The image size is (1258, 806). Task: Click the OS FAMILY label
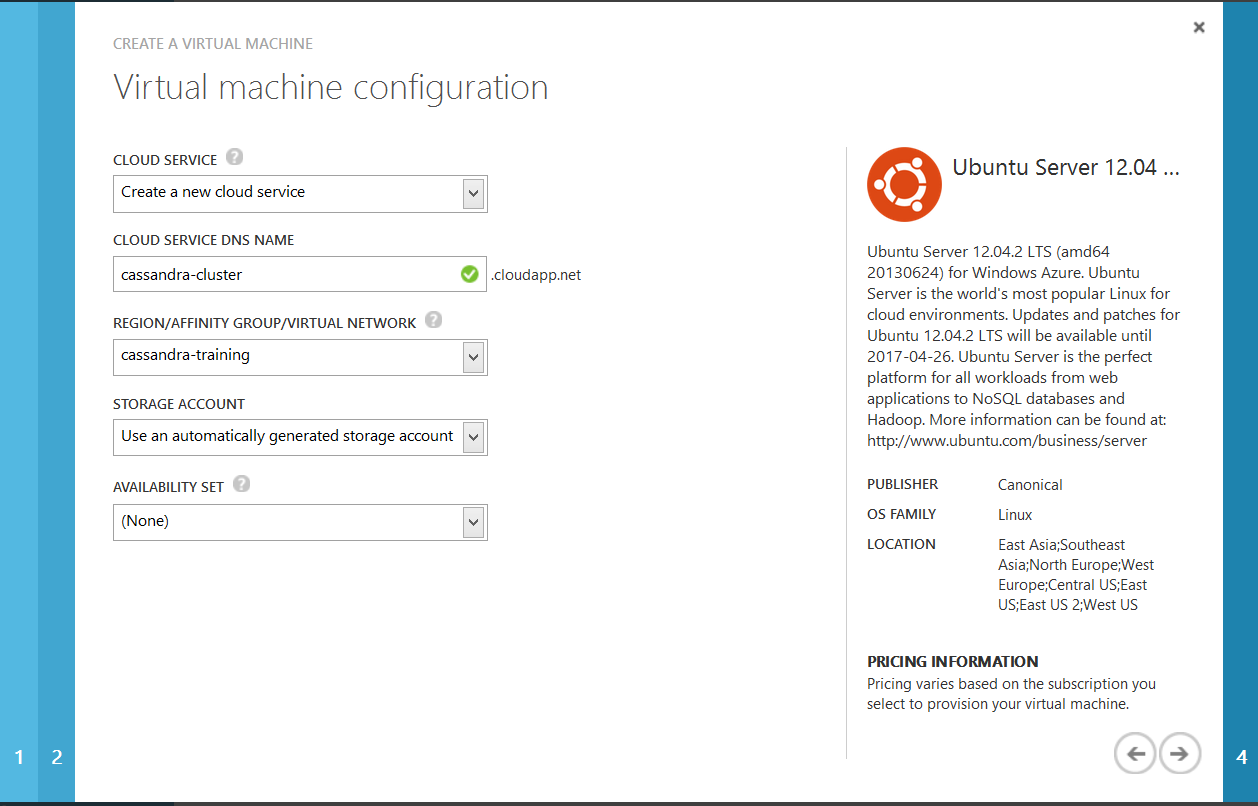(902, 514)
